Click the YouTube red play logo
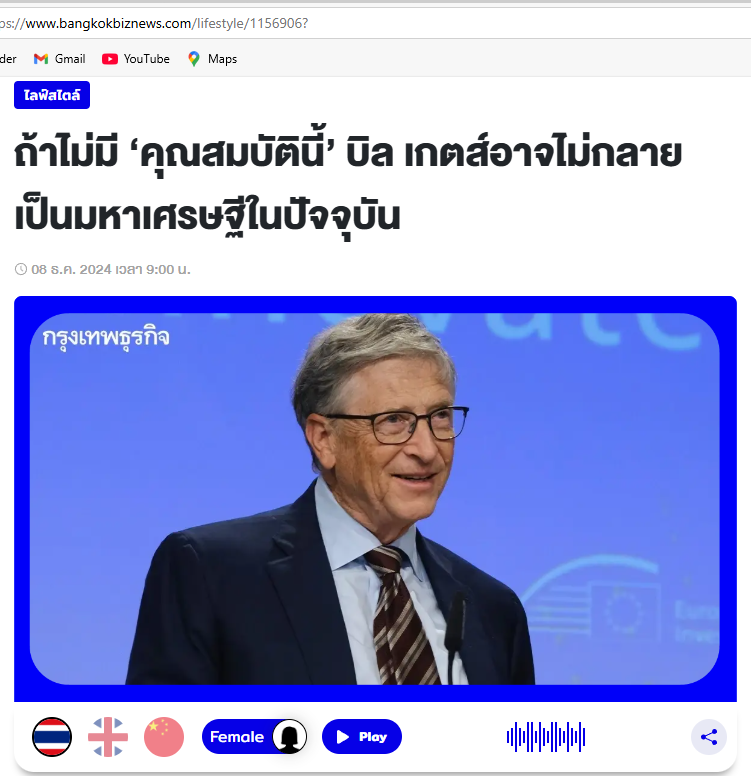 pos(110,59)
